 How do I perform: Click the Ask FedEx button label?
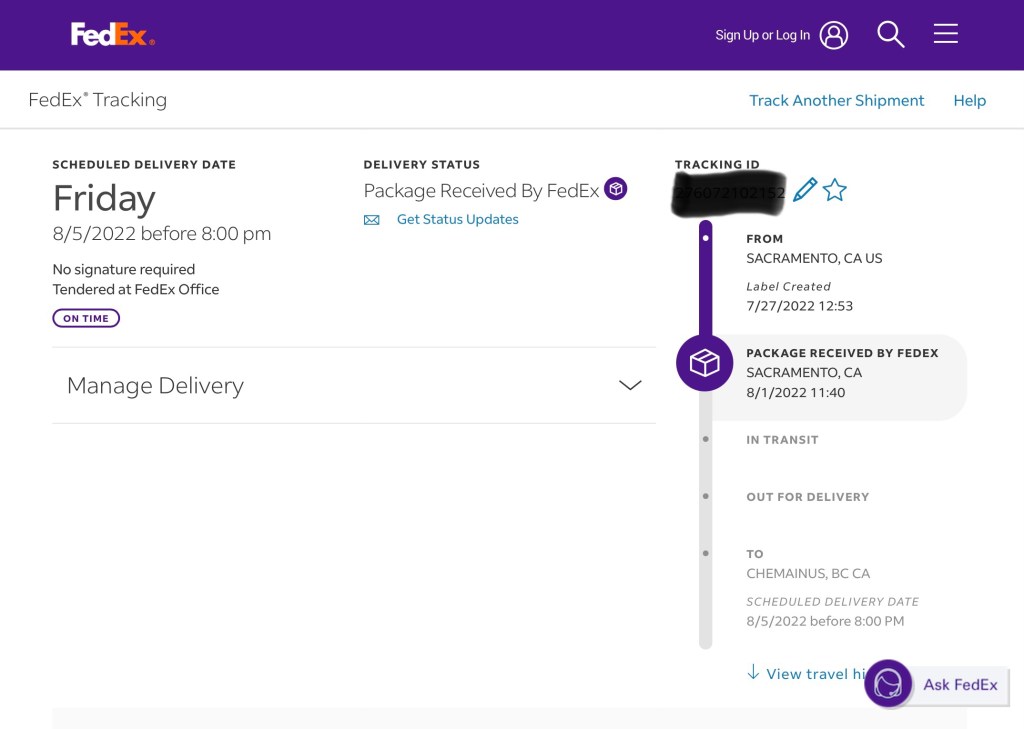pos(960,685)
